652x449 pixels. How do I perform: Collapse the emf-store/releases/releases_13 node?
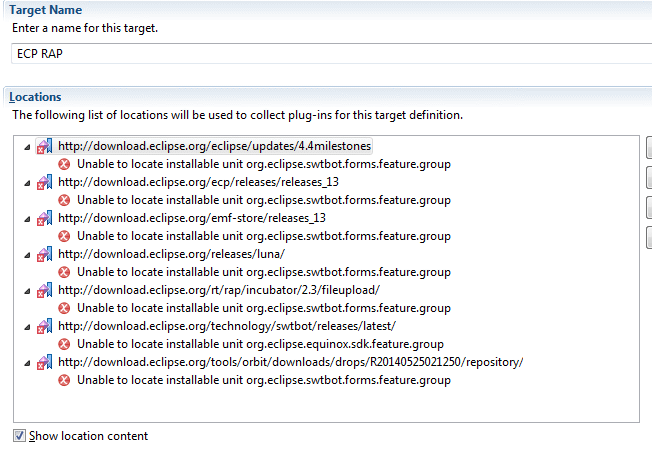click(27, 219)
